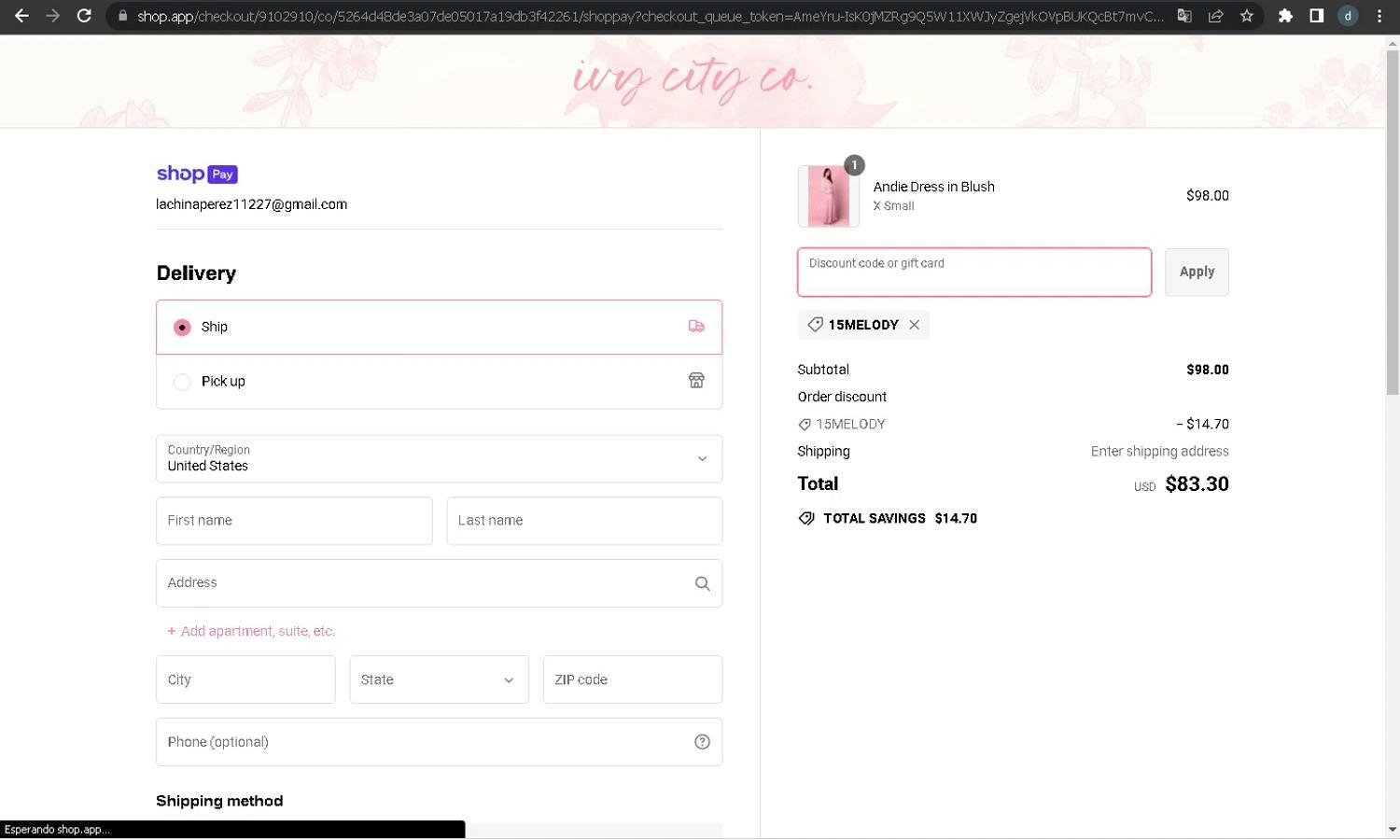Click the ivy city co. store logo
The image size is (1400, 840).
693,80
